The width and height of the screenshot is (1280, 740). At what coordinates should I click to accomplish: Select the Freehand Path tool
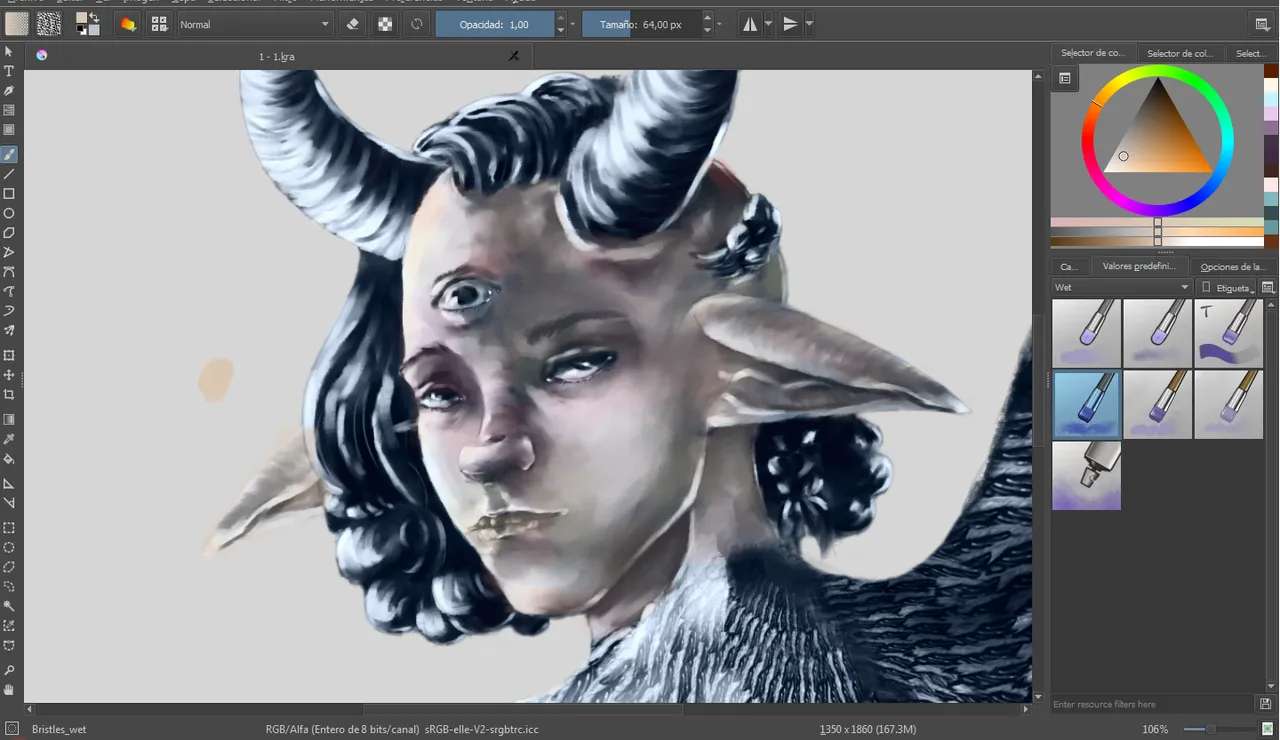[x=9, y=291]
